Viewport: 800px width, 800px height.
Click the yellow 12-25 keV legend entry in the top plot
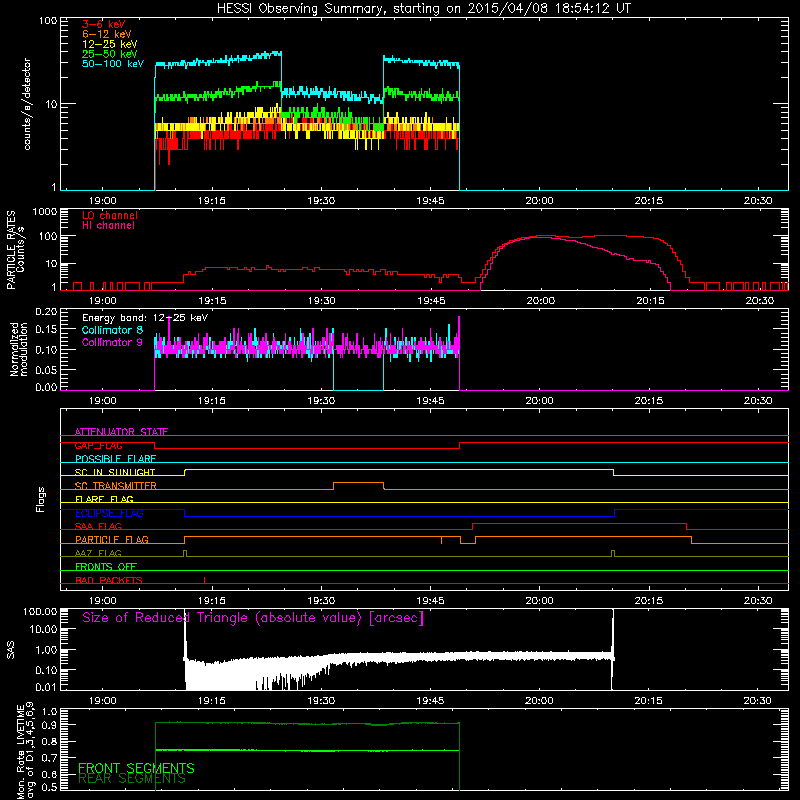coord(110,44)
